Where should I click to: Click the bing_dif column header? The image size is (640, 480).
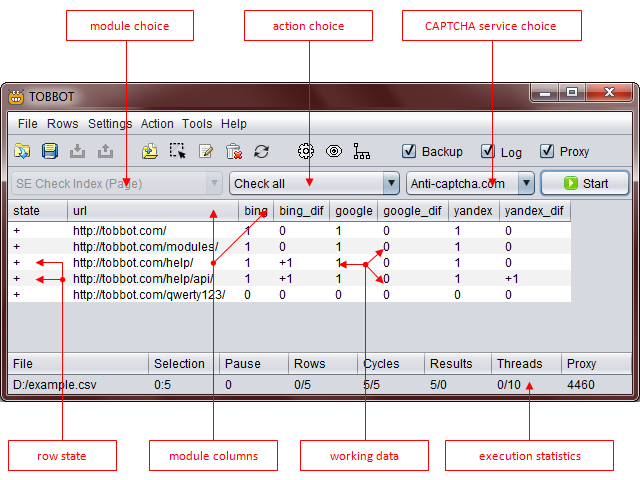point(301,211)
